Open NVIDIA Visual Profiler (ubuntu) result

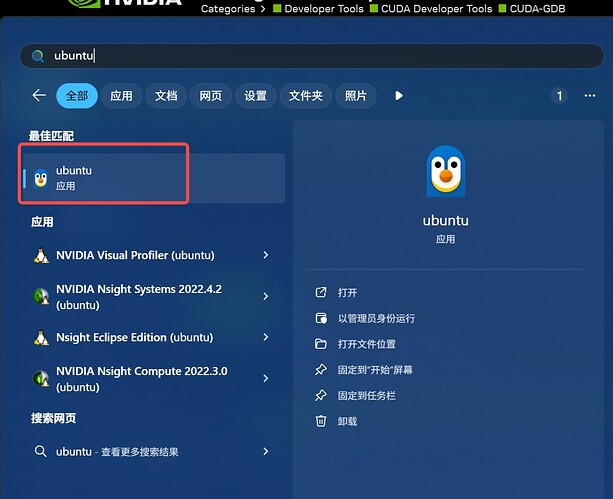154,255
